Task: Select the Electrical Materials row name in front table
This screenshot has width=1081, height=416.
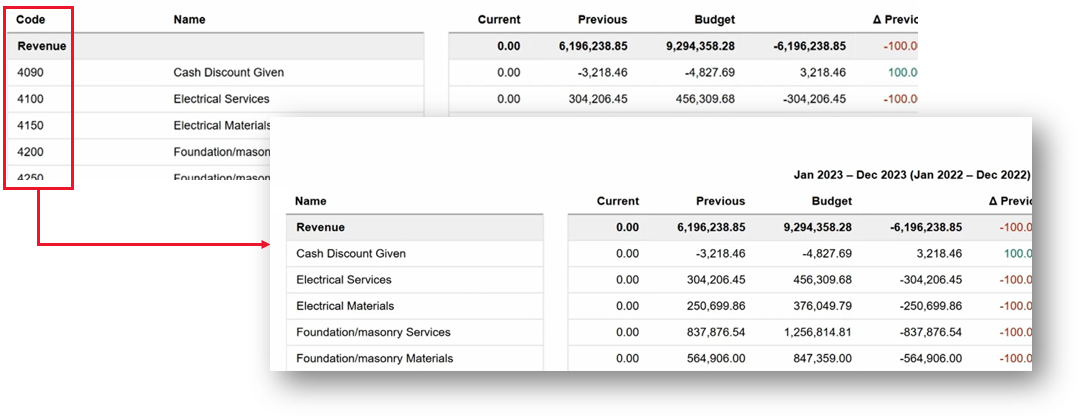Action: point(345,306)
